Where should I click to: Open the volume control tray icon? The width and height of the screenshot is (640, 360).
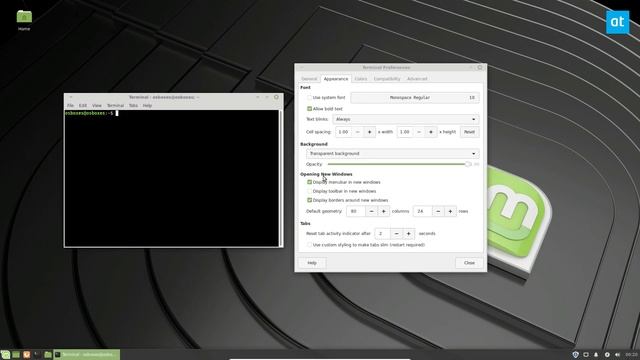click(617, 355)
